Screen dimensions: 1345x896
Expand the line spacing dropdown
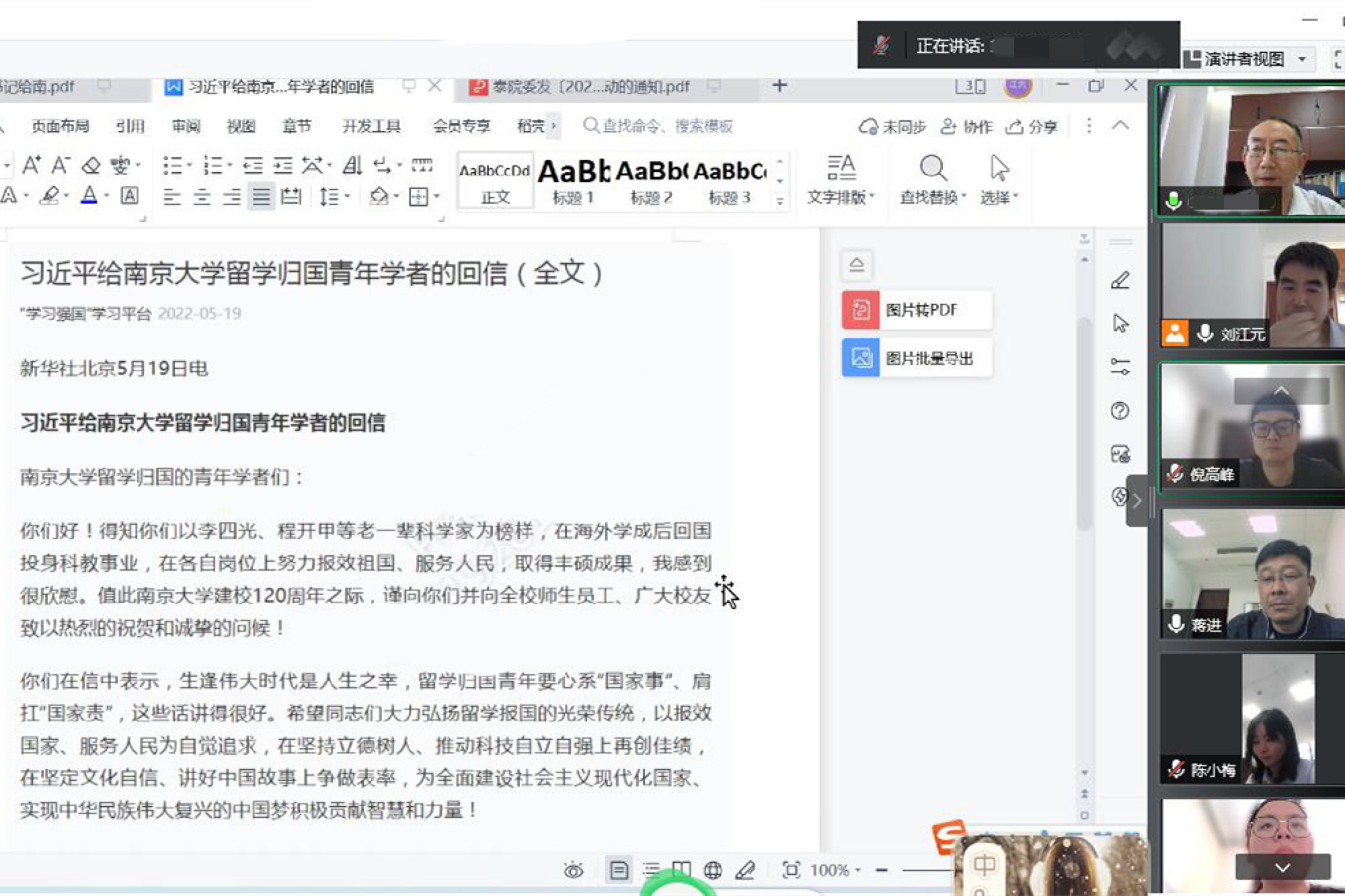coord(347,196)
